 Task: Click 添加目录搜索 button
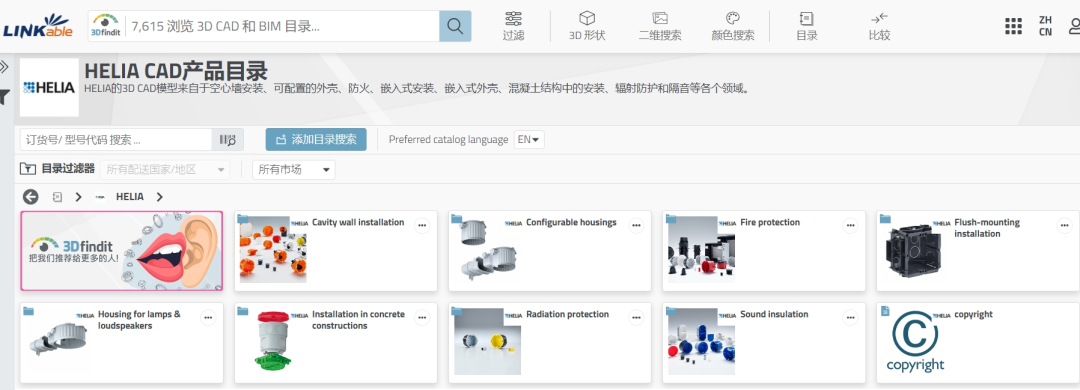pos(316,139)
